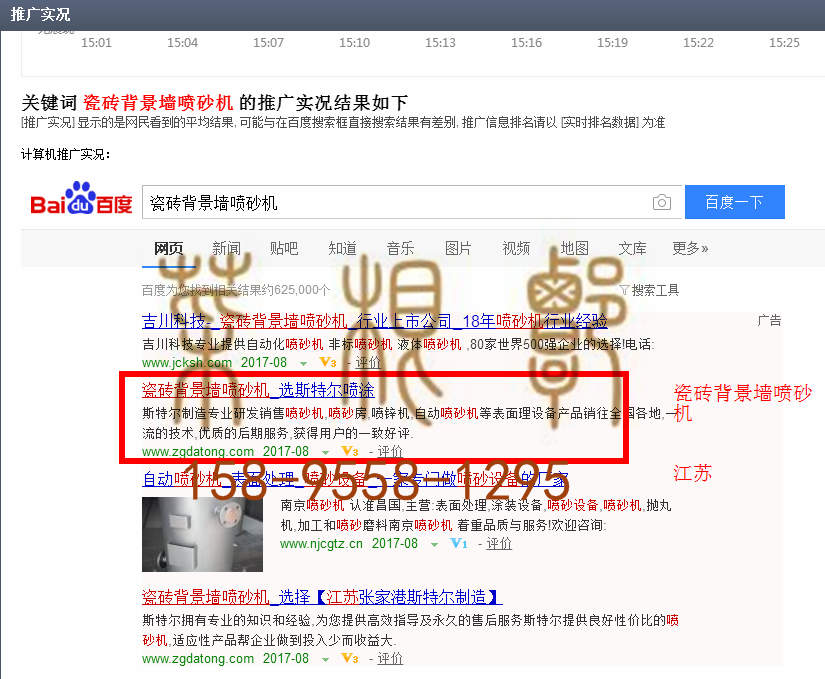The width and height of the screenshot is (825, 679).
Task: Open 瓷砖背景墙喷砂机_选斯特尔喷涂 result
Action: [258, 390]
